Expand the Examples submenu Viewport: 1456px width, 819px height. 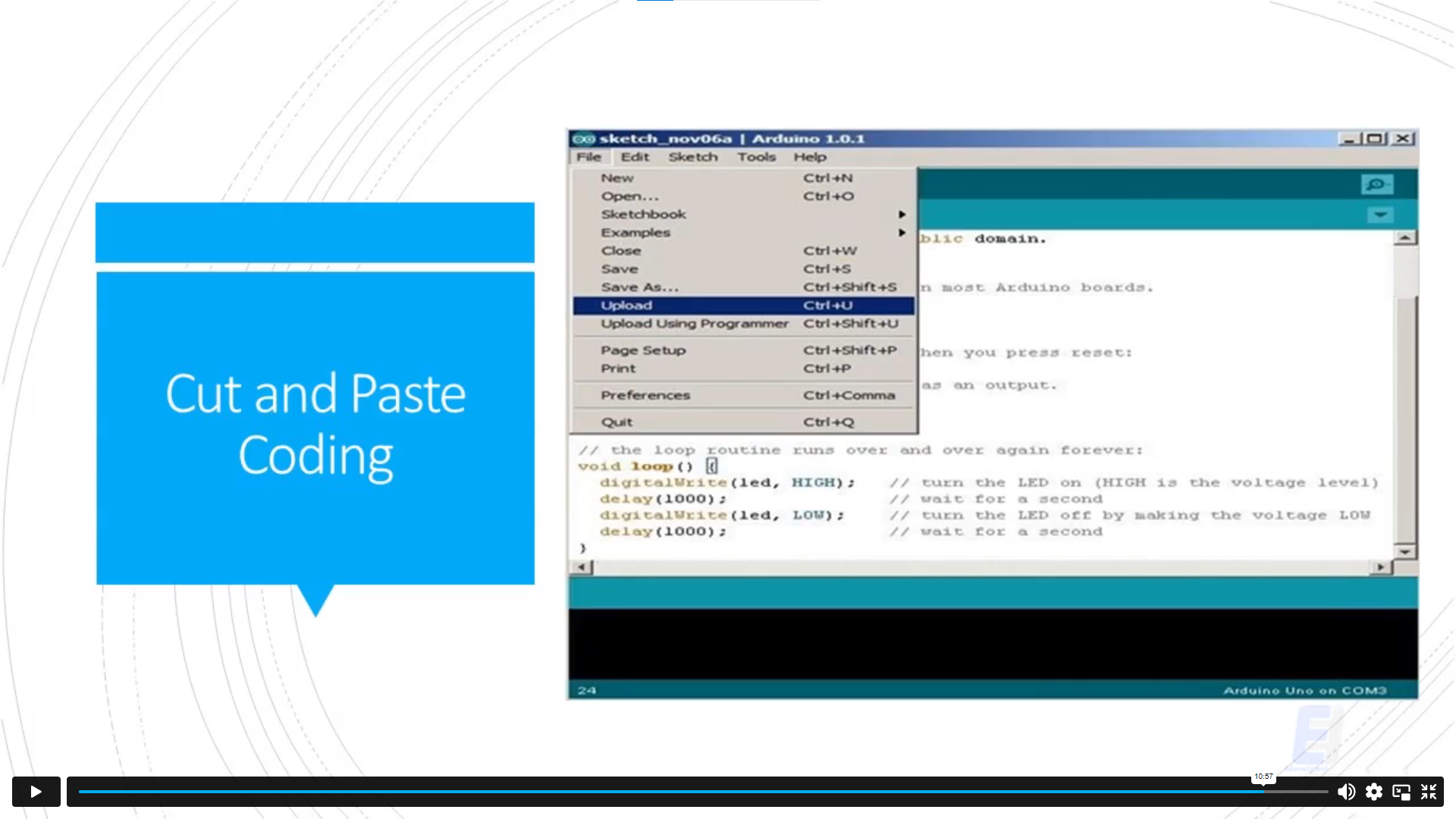tap(636, 231)
